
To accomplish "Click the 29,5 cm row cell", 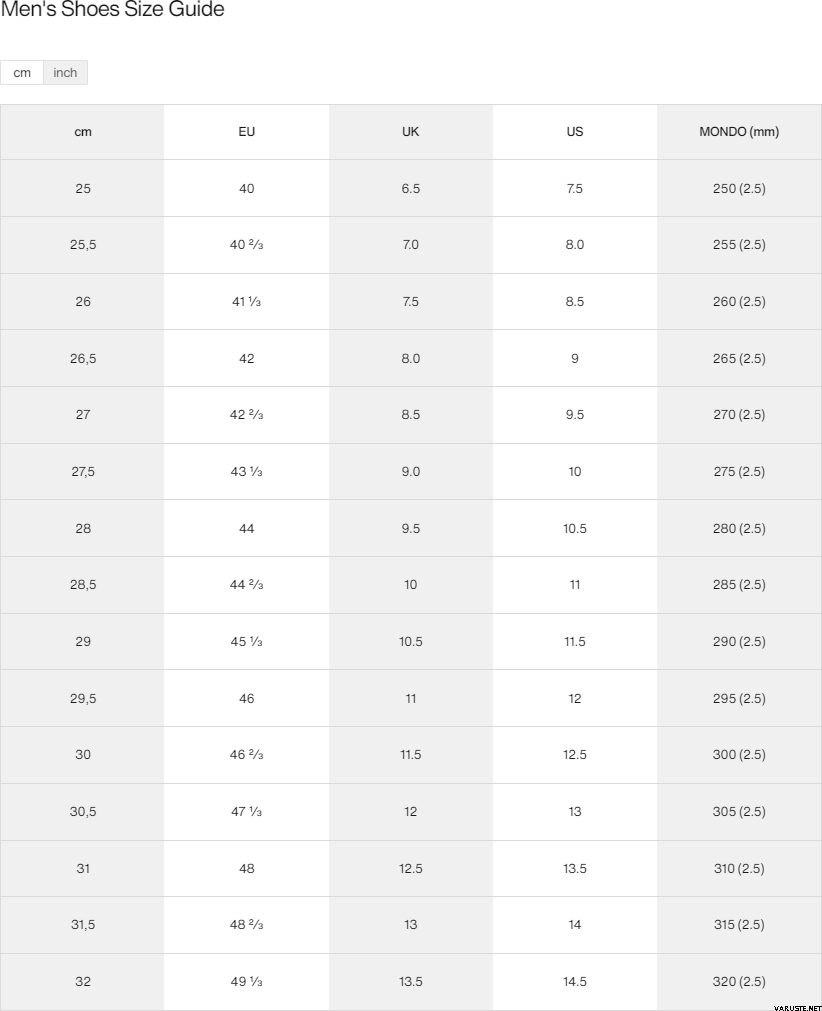I will 83,698.
